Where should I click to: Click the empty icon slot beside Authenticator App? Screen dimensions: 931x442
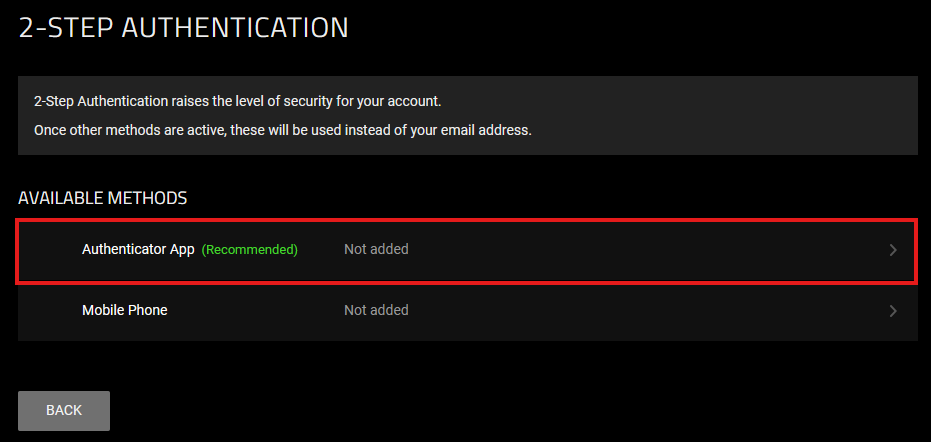coord(50,249)
